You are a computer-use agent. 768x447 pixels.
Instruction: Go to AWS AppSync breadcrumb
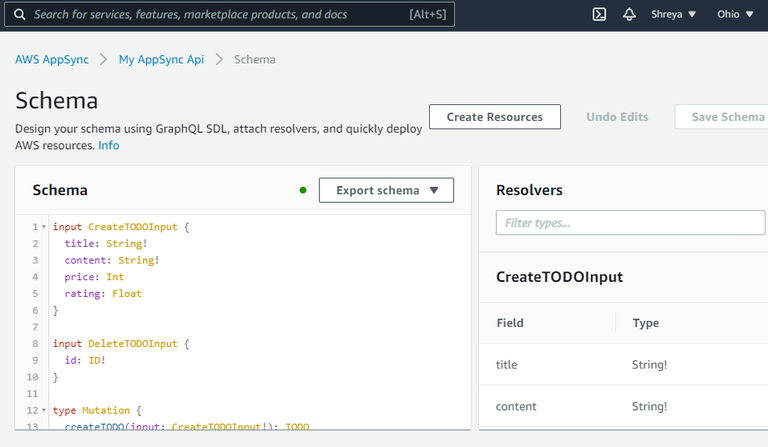pyautogui.click(x=51, y=59)
